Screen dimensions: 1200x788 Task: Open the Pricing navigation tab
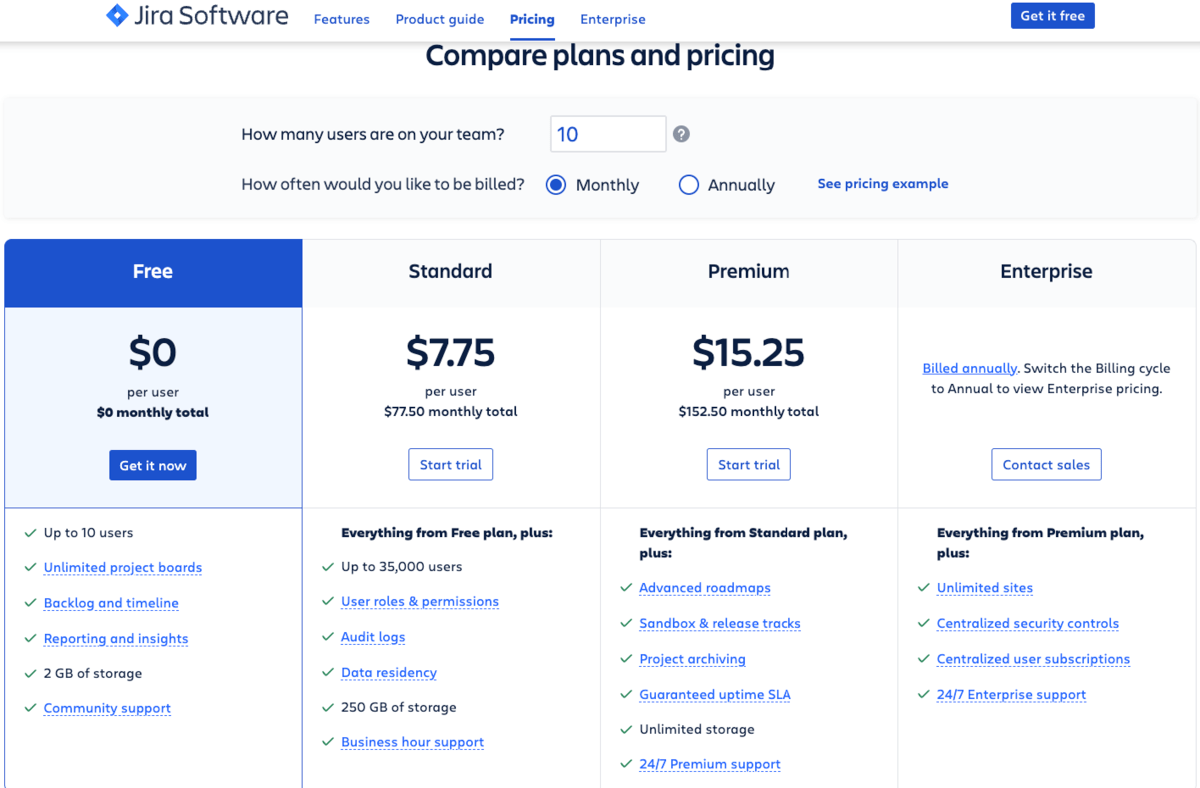531,19
